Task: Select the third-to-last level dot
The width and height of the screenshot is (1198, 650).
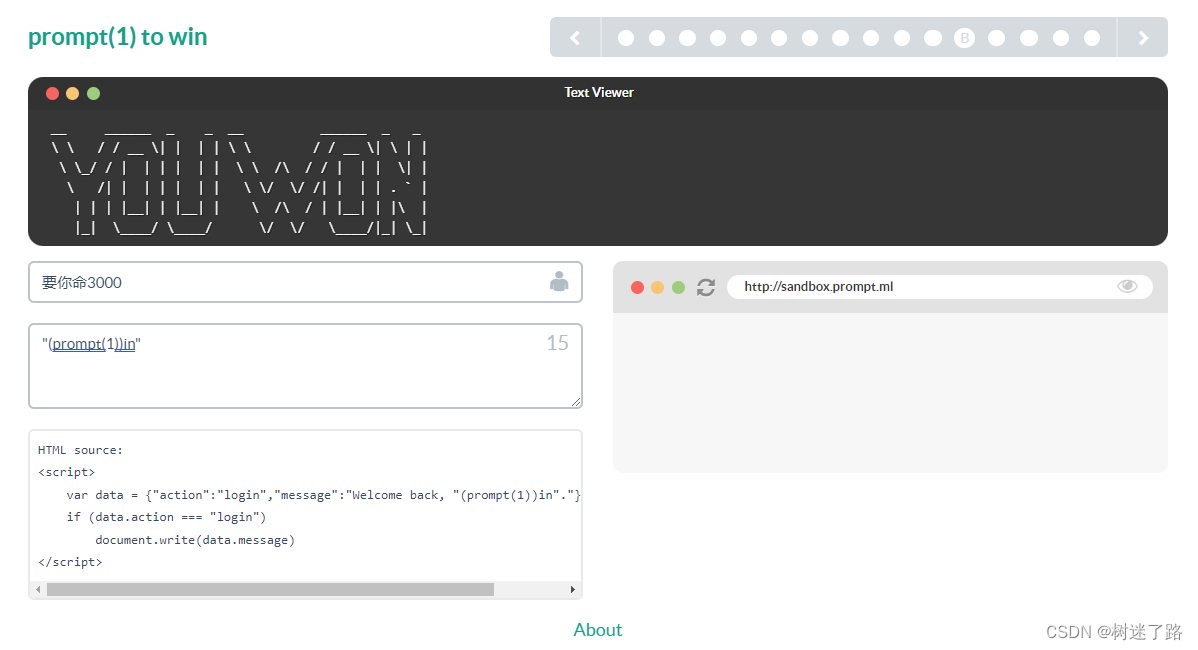Action: click(x=1029, y=37)
